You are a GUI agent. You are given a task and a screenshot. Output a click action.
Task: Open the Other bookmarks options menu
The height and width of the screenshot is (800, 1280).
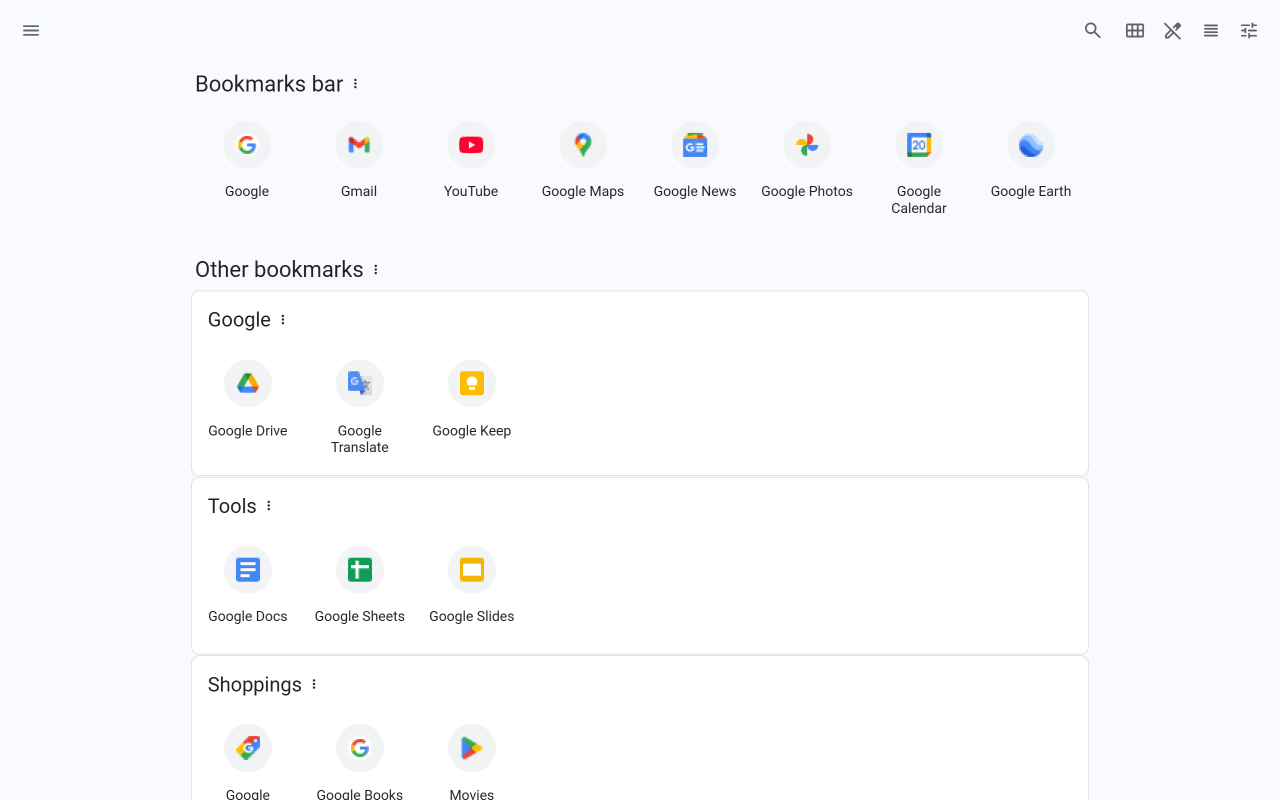375,269
